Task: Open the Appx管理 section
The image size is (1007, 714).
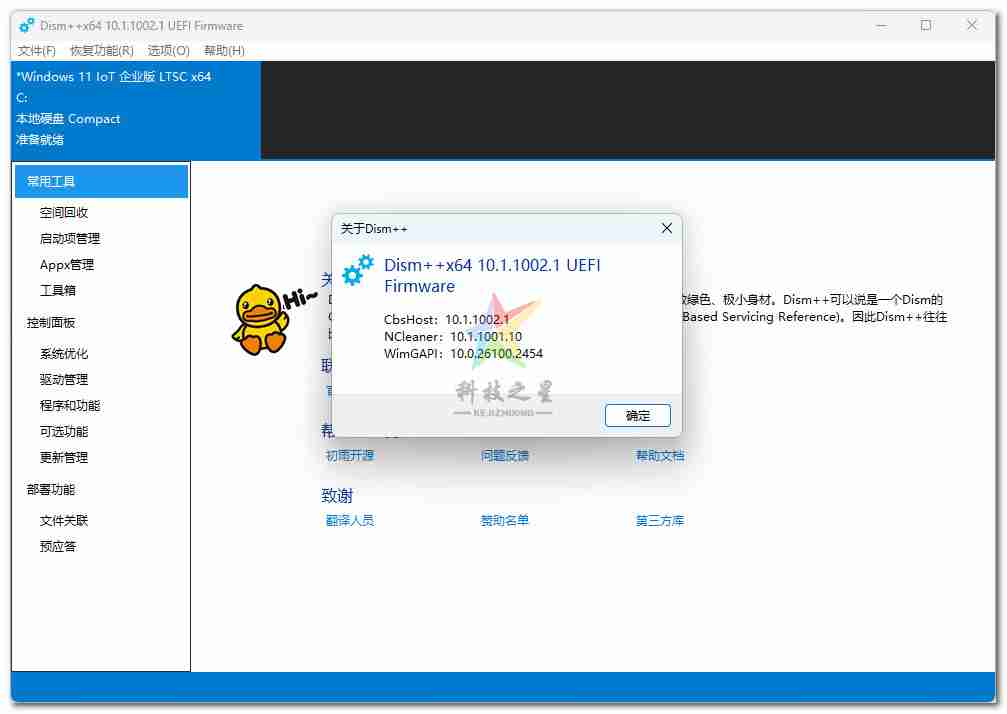Action: [66, 264]
